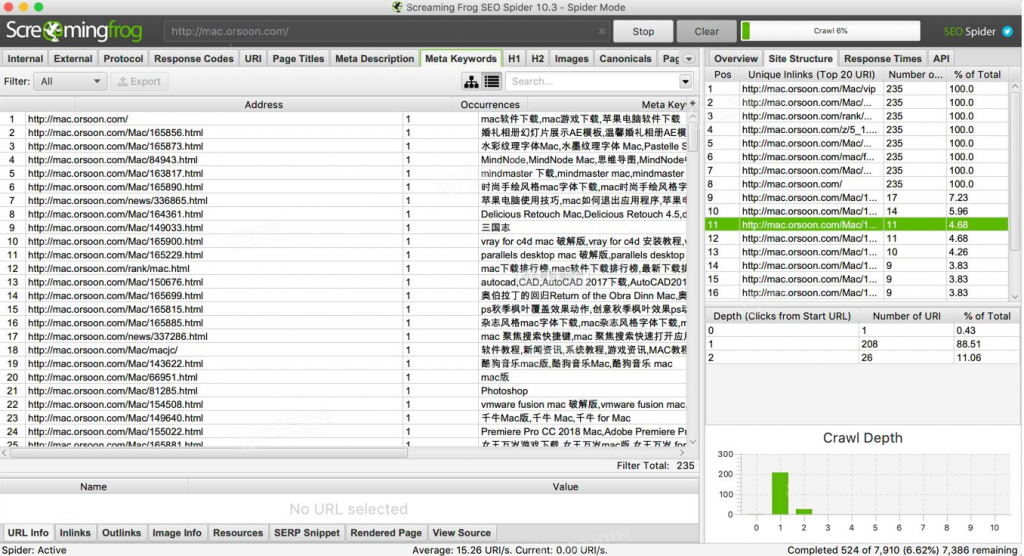Show more tabs via overflow arrow
This screenshot has width=1024, height=556.
688,59
